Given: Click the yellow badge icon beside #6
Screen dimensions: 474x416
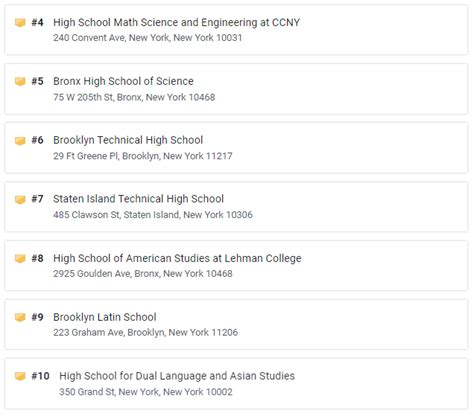Looking at the screenshot, I should (x=20, y=140).
